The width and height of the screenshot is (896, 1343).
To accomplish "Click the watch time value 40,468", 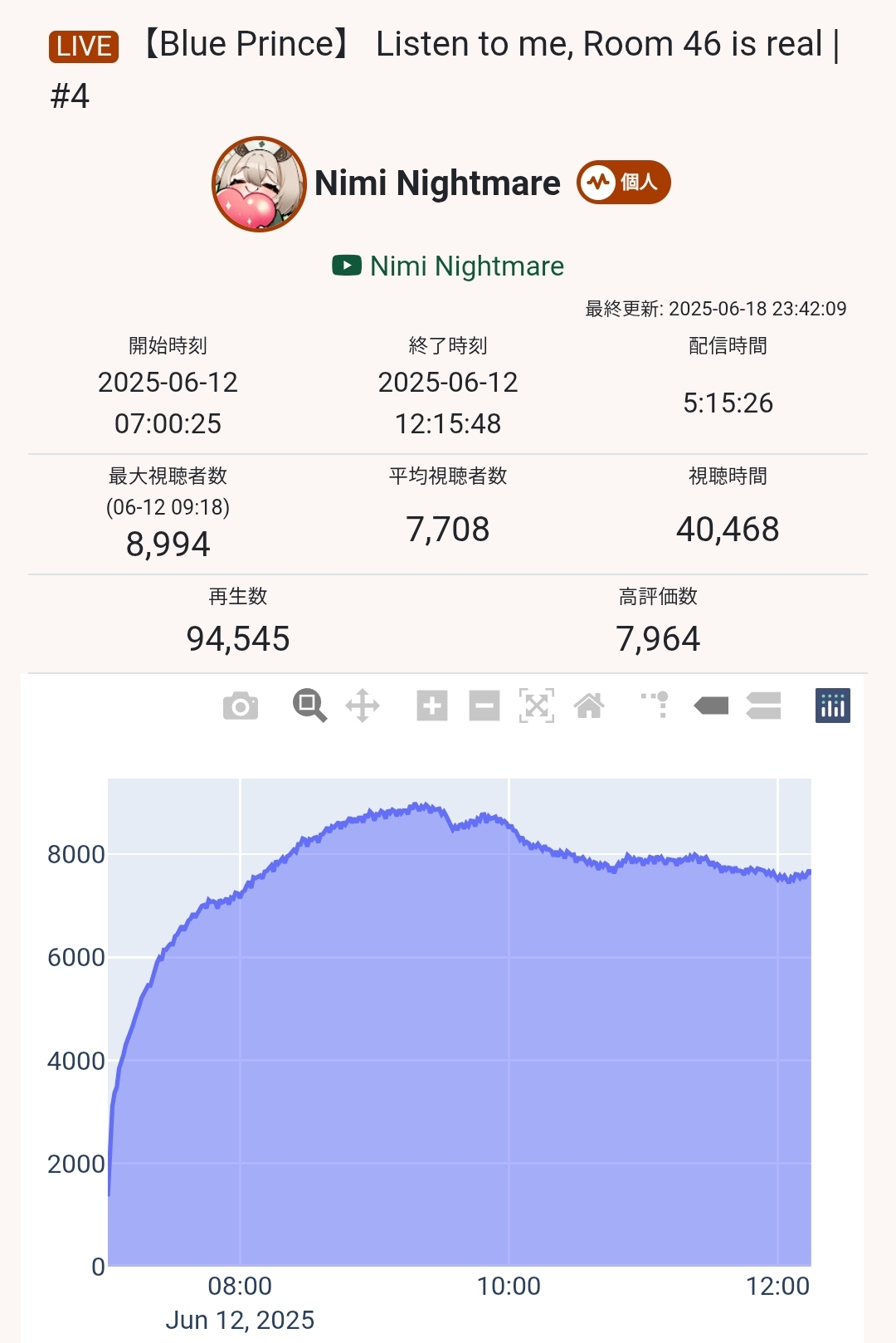I will (728, 530).
